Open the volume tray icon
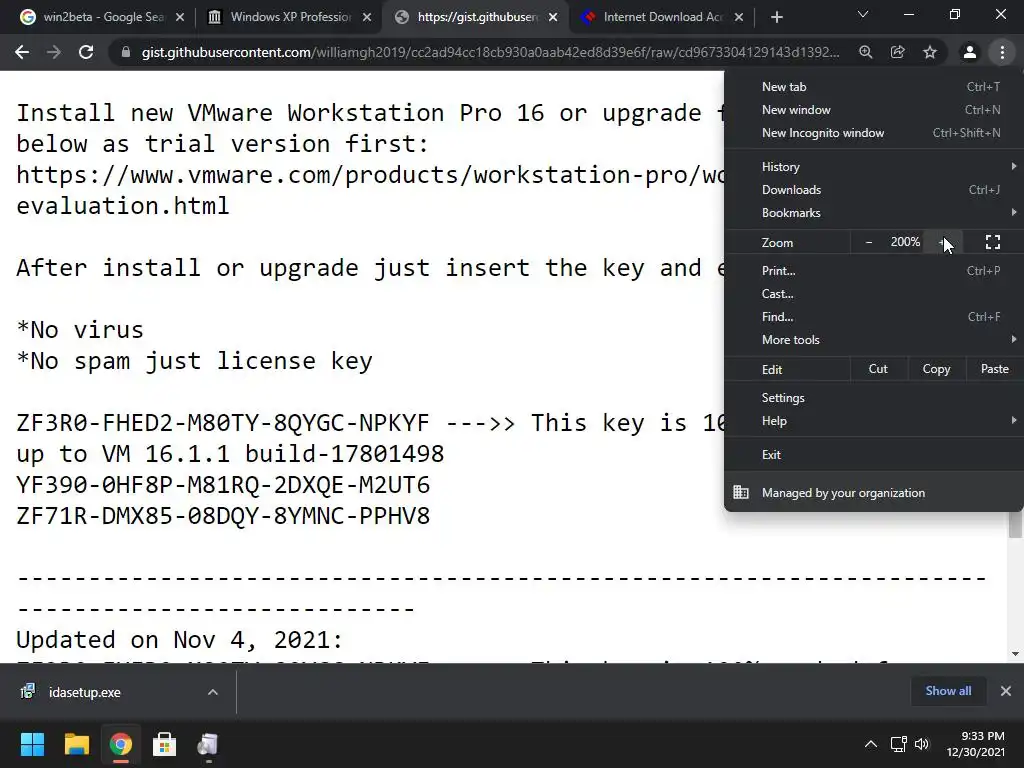 click(921, 744)
